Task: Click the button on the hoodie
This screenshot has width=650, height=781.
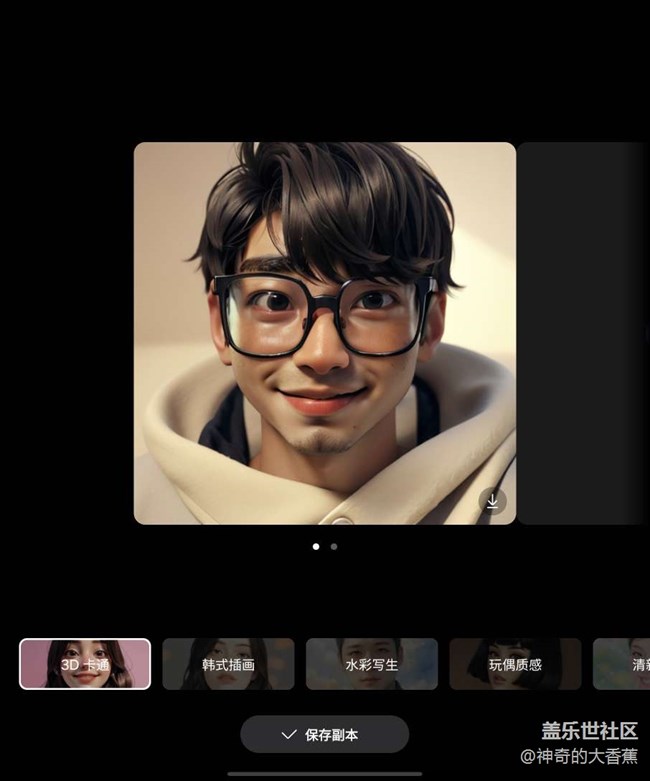Action: tap(341, 520)
